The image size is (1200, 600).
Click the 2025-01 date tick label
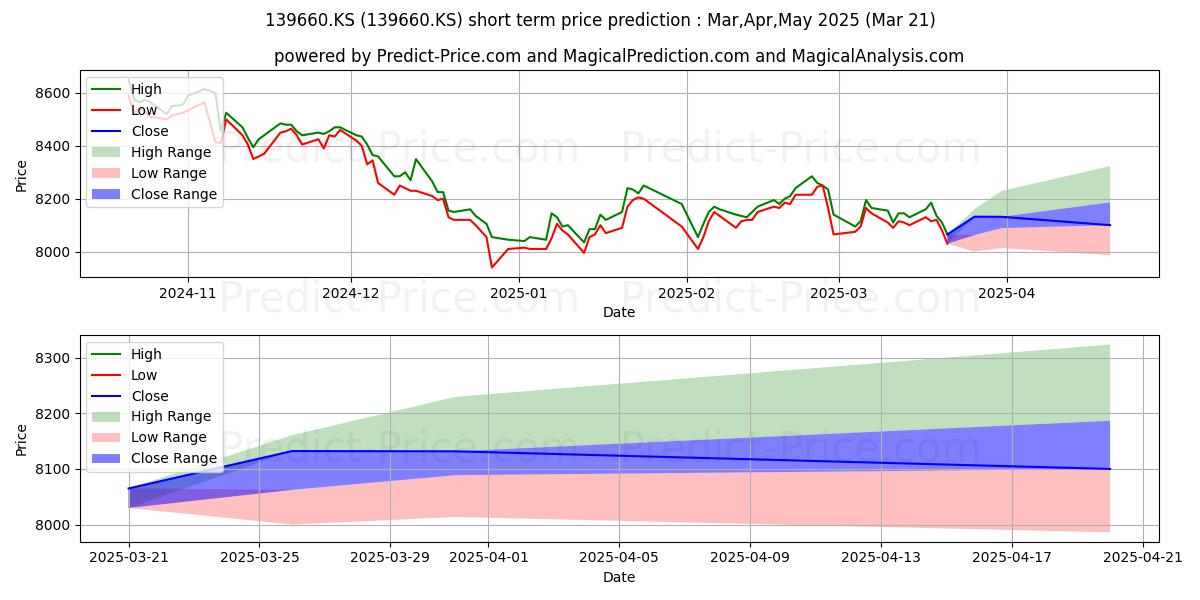pos(519,293)
